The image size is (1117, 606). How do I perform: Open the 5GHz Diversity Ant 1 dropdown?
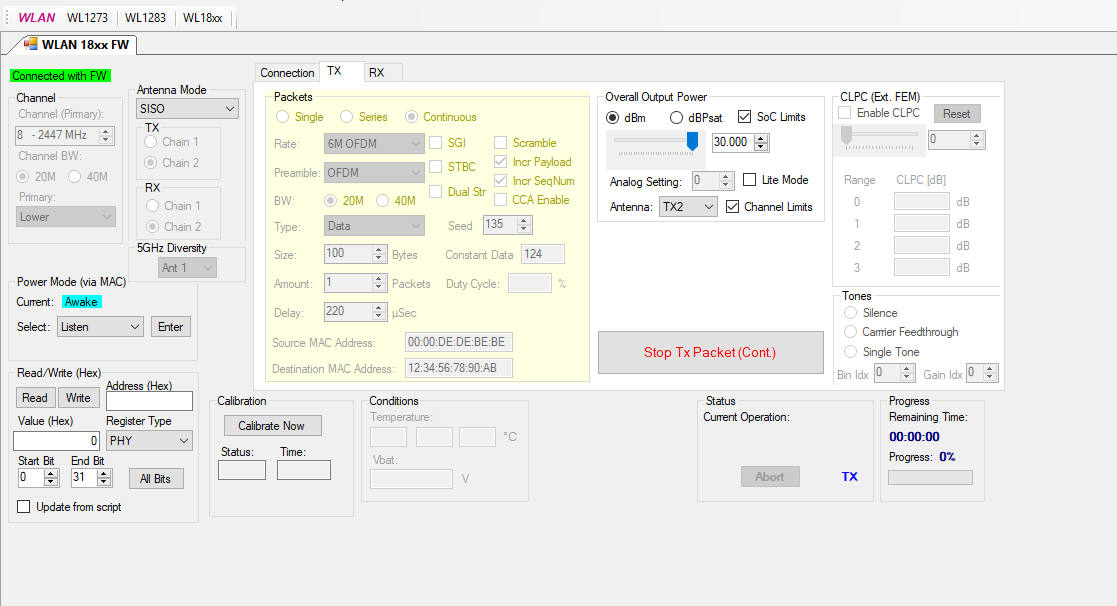pos(187,268)
